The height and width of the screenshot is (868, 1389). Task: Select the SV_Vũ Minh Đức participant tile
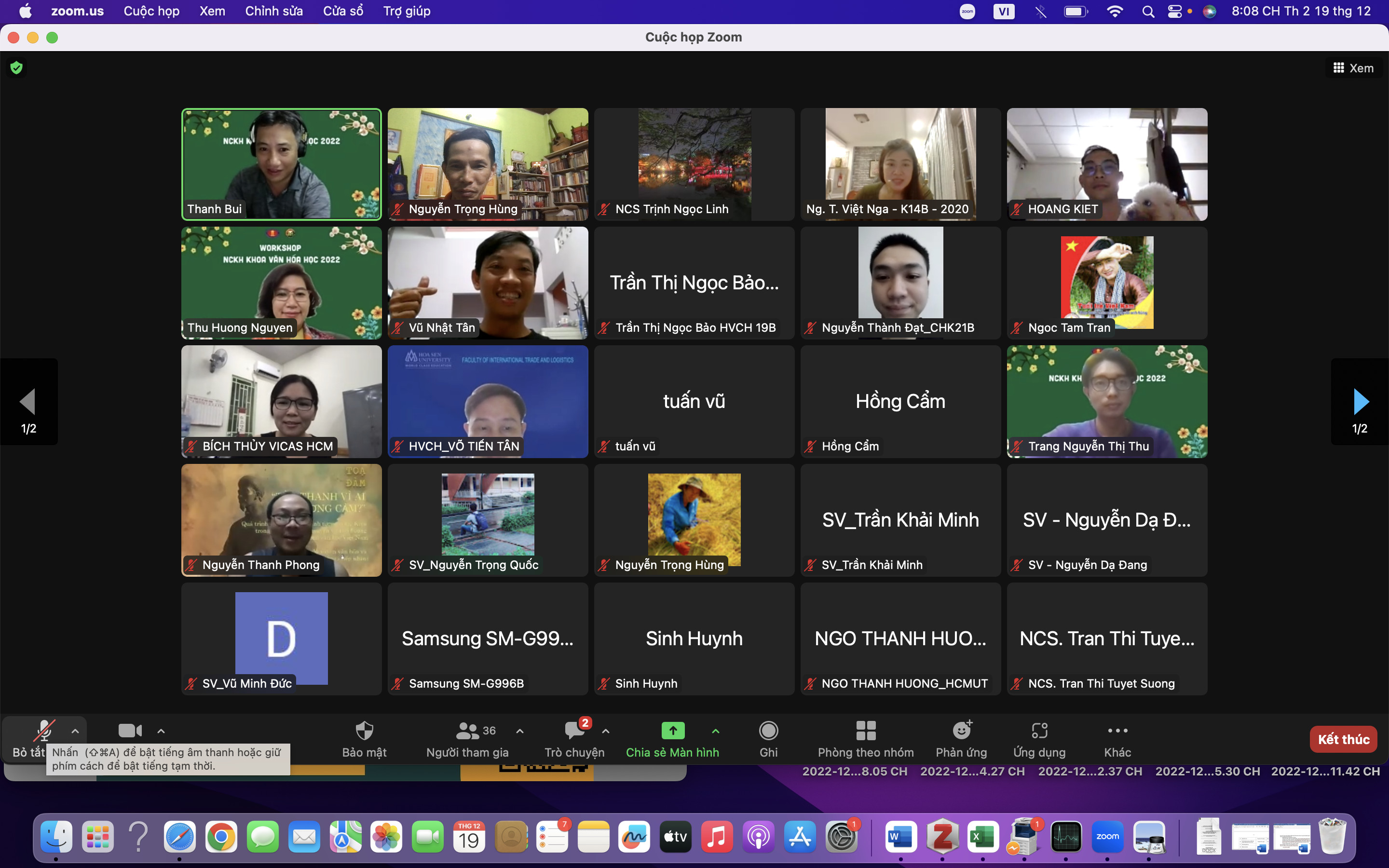click(x=281, y=639)
